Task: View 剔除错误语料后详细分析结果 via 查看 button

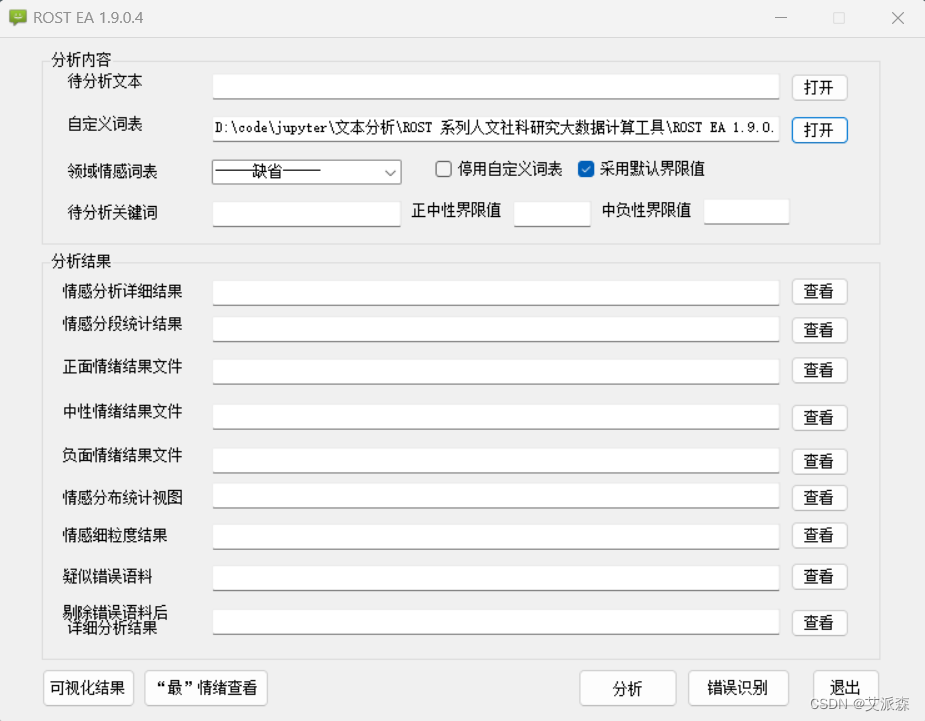Action: click(x=819, y=623)
